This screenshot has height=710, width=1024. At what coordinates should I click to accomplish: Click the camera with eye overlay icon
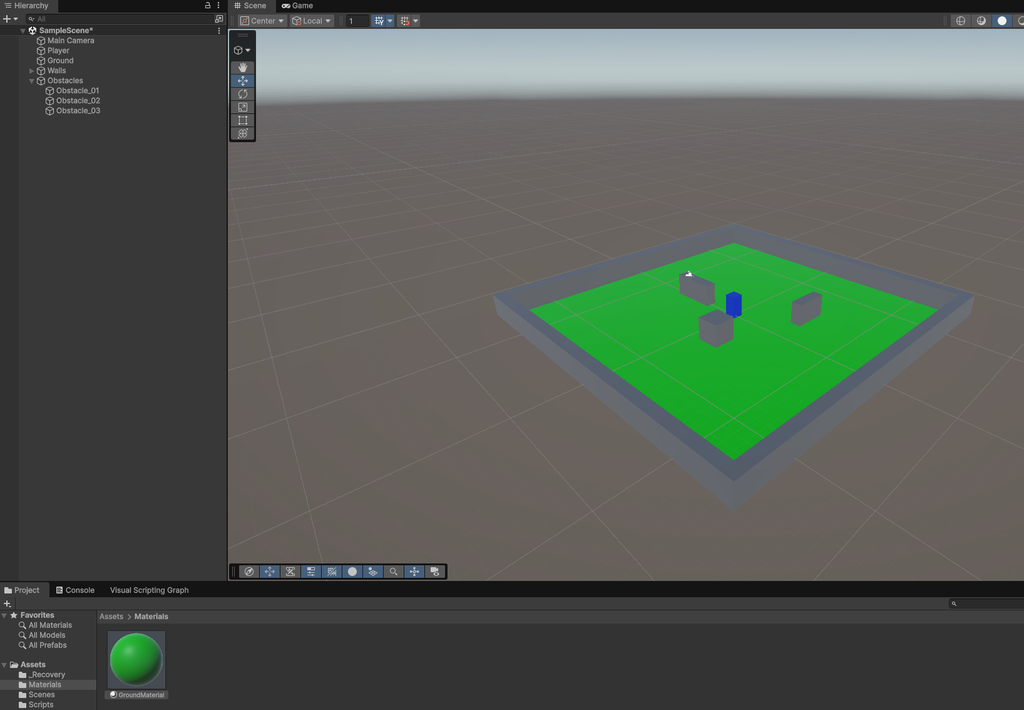pyautogui.click(x=435, y=572)
